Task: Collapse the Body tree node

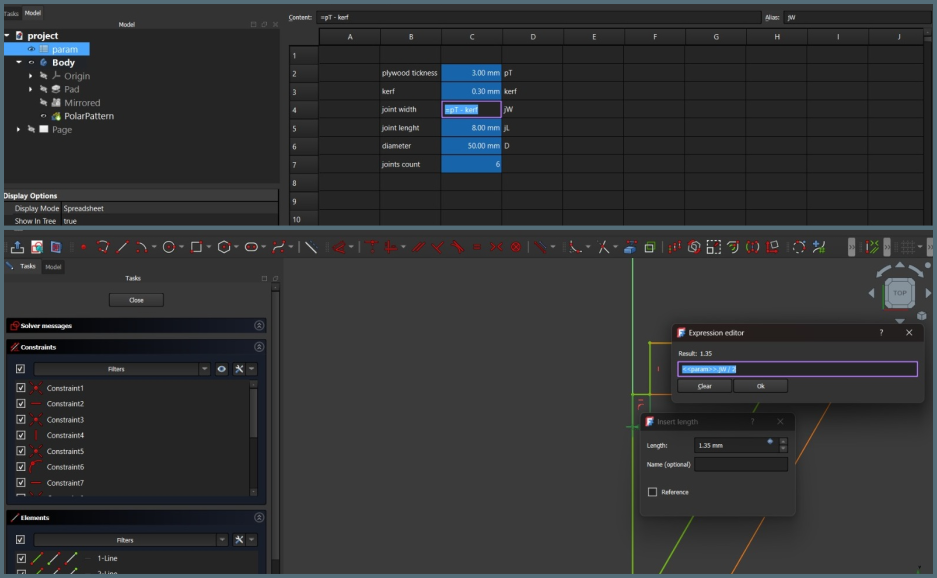Action: tap(19, 62)
